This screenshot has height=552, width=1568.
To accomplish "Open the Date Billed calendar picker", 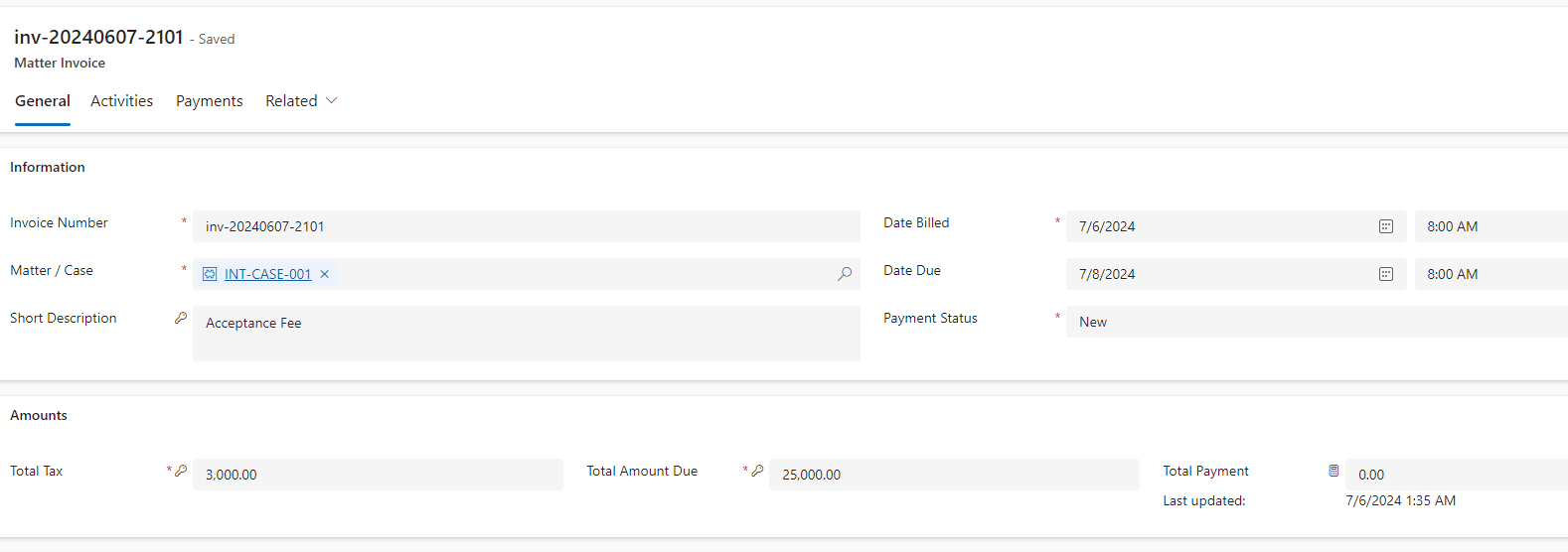I will (1385, 226).
